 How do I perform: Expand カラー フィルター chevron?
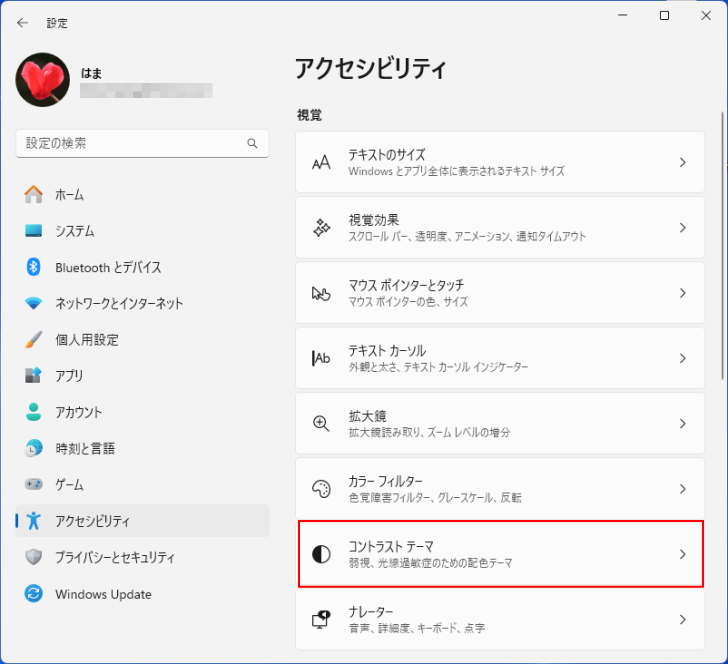point(682,489)
